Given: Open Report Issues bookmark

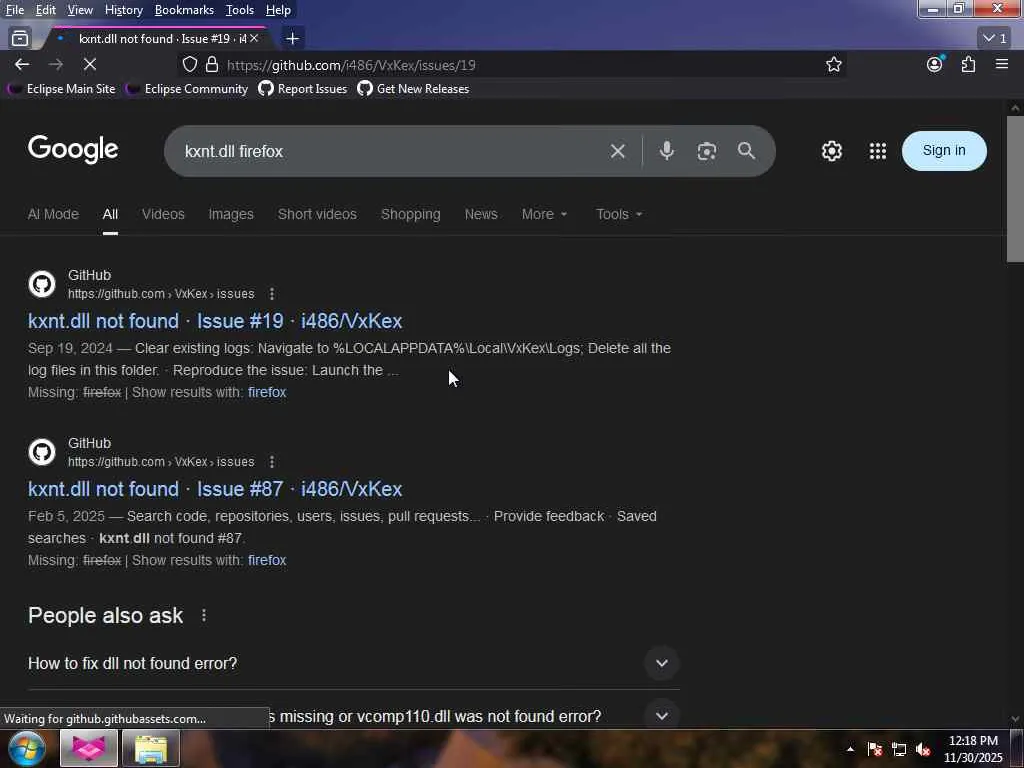Looking at the screenshot, I should [x=302, y=89].
